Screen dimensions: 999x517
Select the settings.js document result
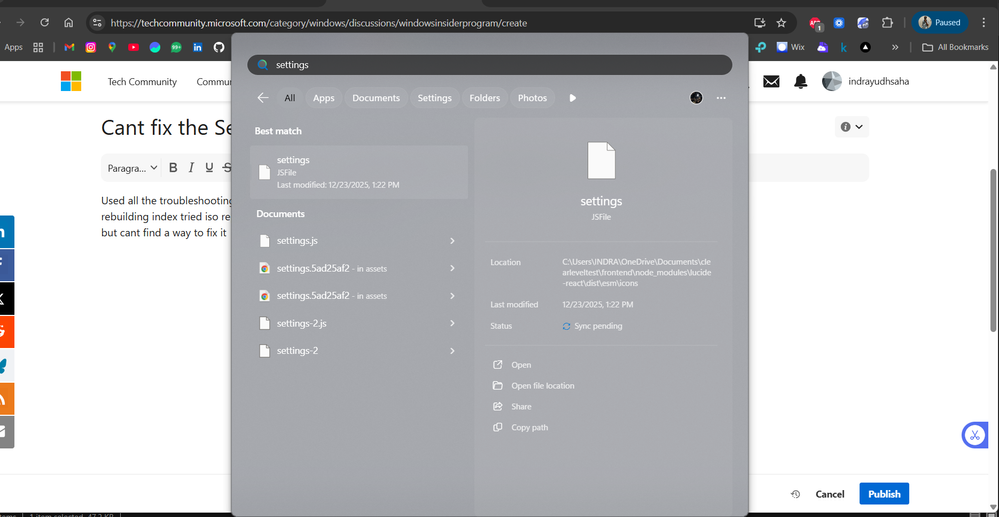coord(359,241)
